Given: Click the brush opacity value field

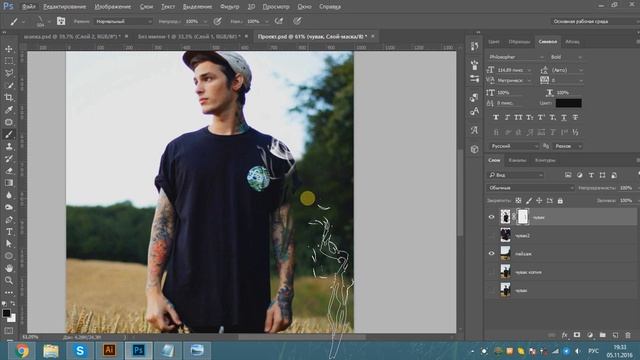Looking at the screenshot, I should pyautogui.click(x=193, y=21).
